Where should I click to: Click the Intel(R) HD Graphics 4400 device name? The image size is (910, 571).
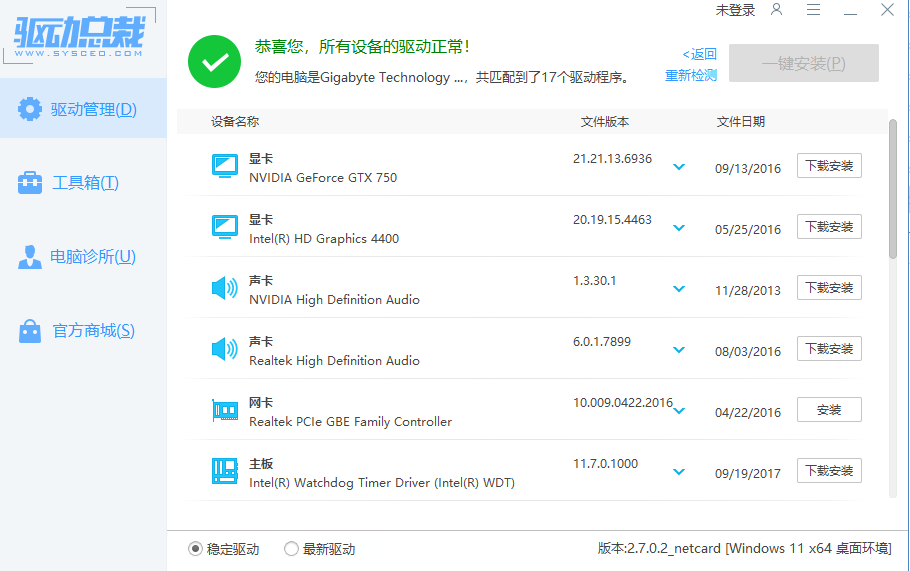click(324, 238)
